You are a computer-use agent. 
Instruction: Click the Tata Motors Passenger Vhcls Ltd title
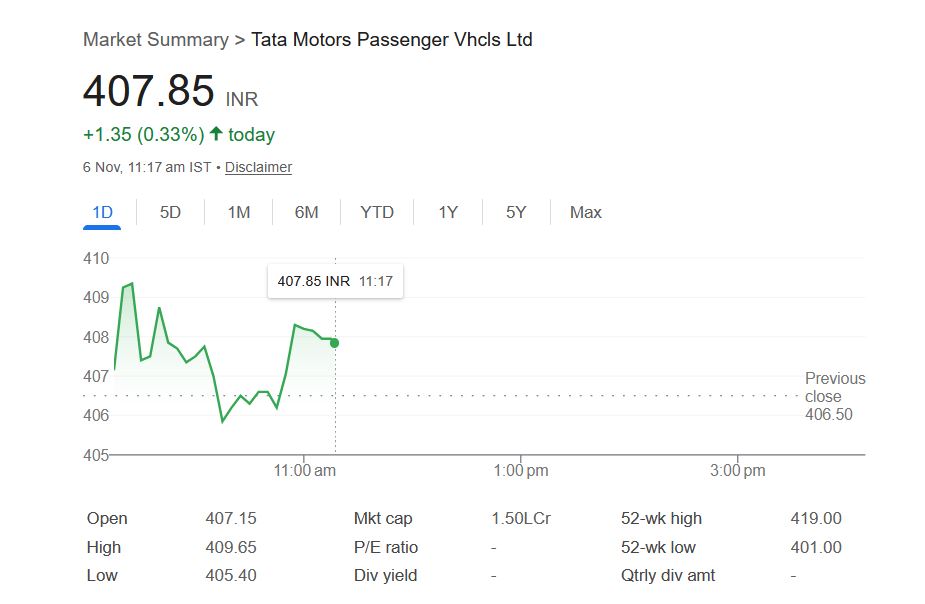coord(391,40)
